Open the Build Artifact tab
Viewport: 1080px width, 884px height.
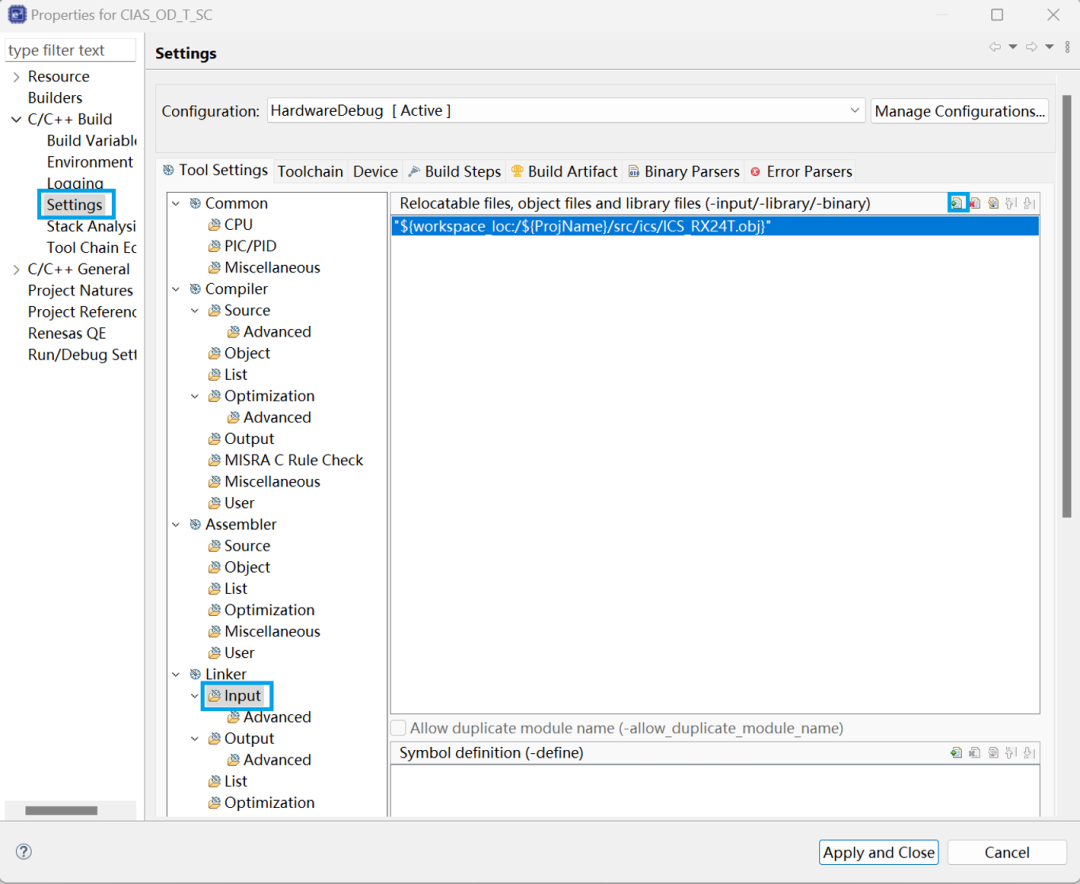click(x=564, y=171)
